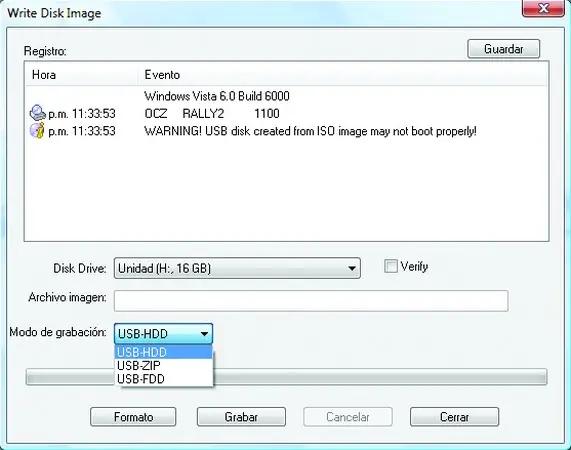The image size is (571, 450).
Task: Click the Formato button
Action: (x=133, y=417)
